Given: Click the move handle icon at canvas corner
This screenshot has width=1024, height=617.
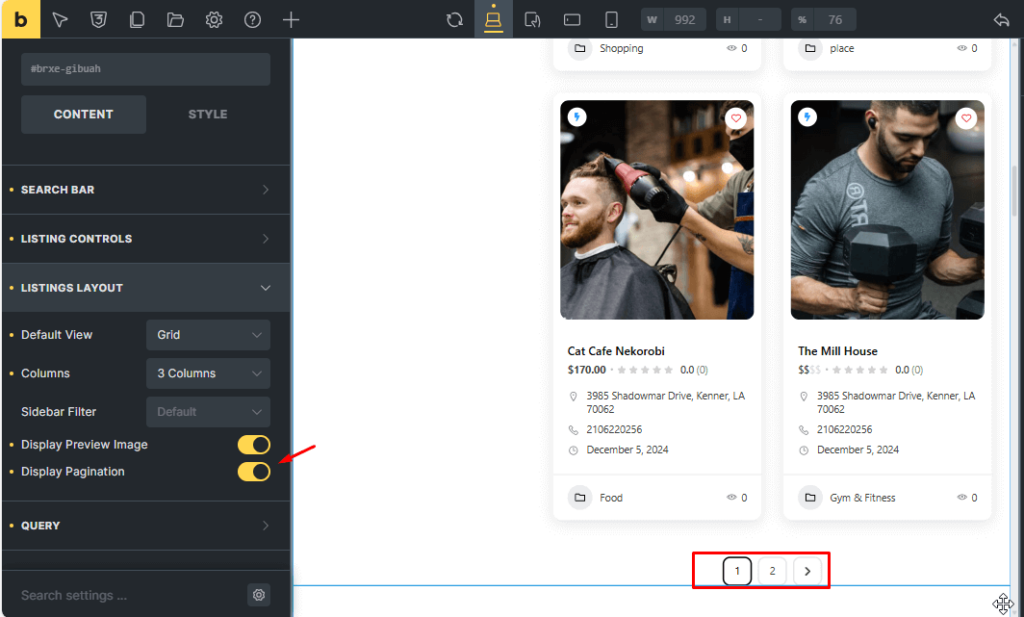Looking at the screenshot, I should 1002,603.
